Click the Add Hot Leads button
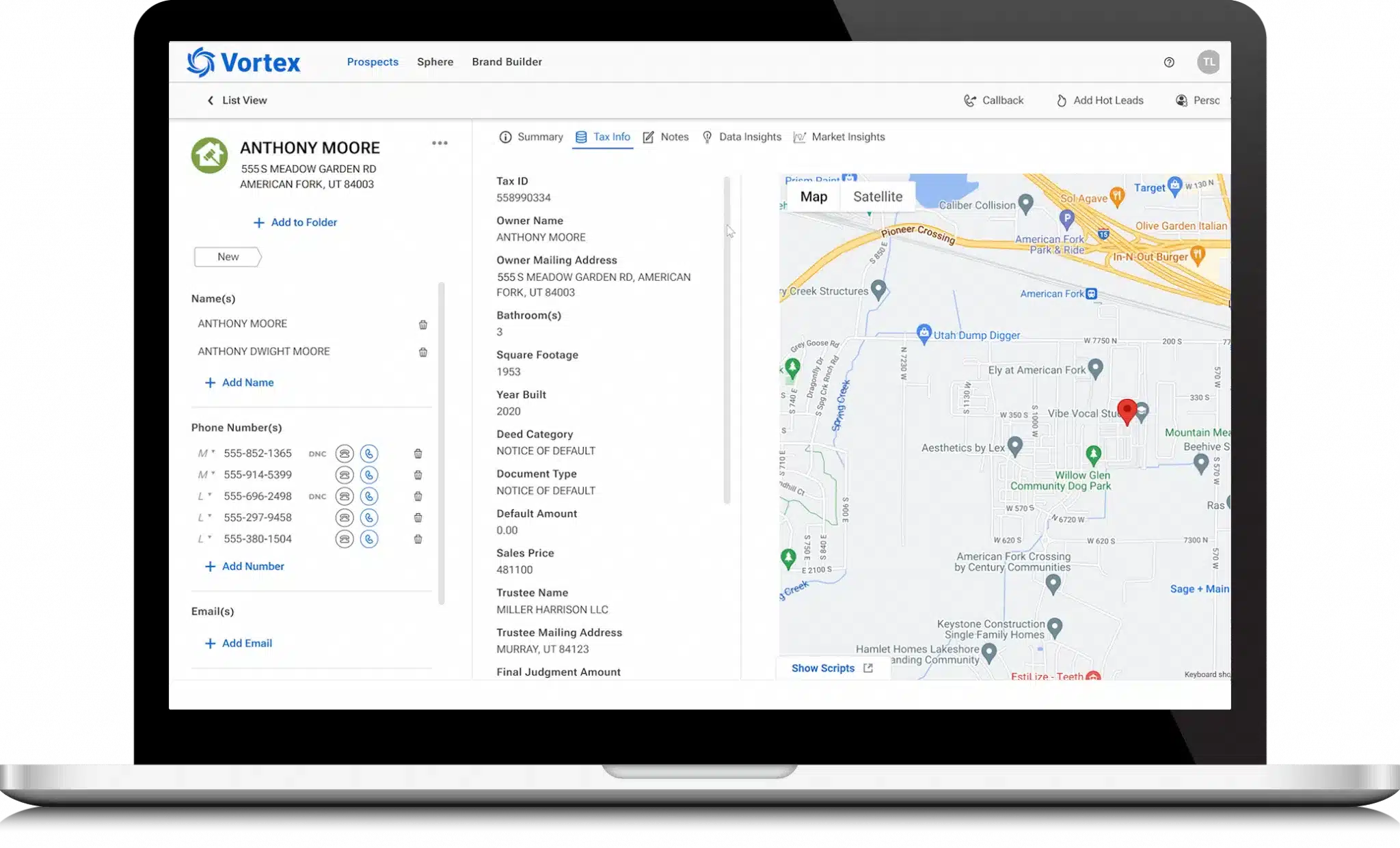The image size is (1400, 848). coord(1100,100)
